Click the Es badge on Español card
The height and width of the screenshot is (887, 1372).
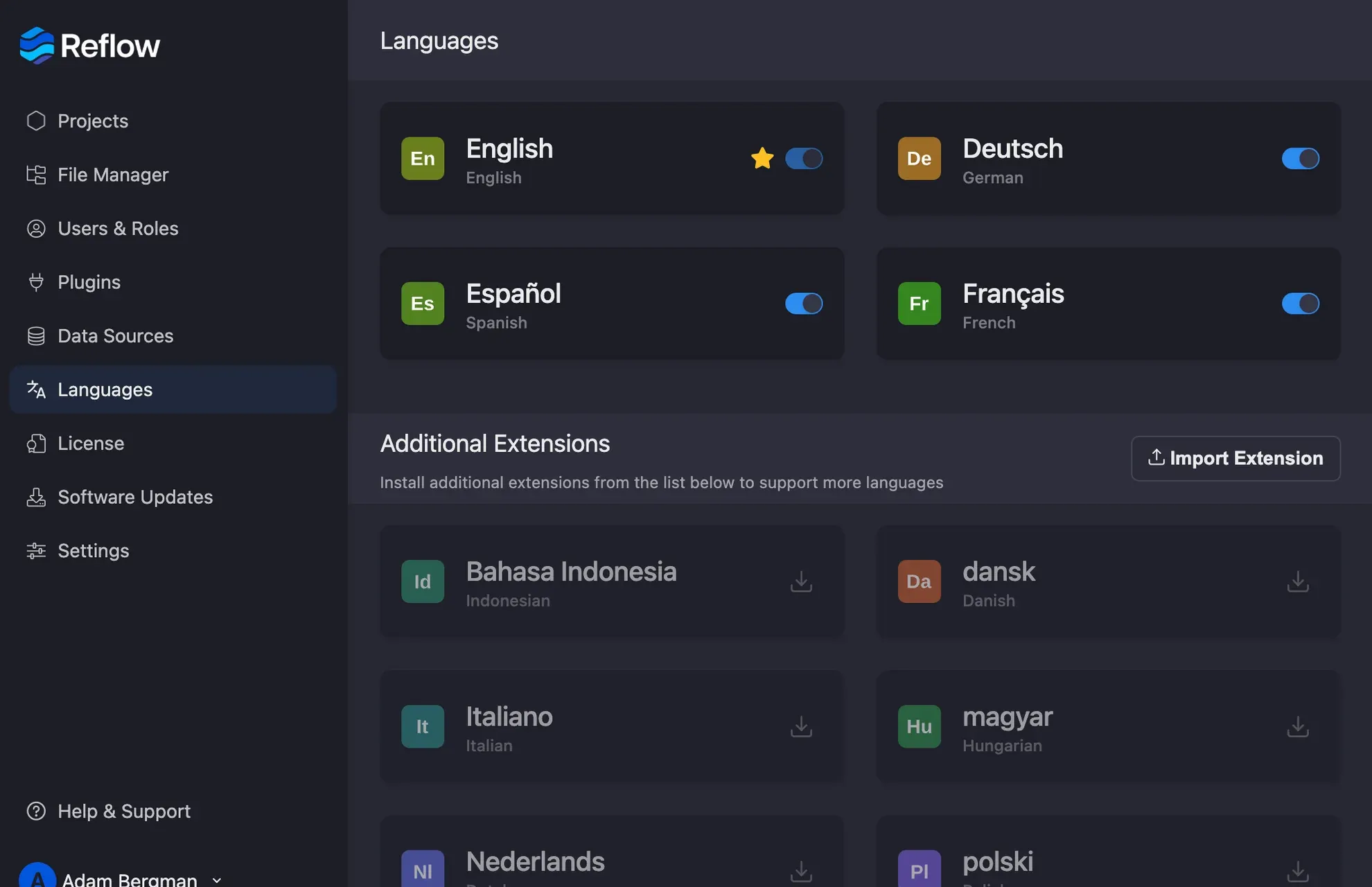point(423,304)
